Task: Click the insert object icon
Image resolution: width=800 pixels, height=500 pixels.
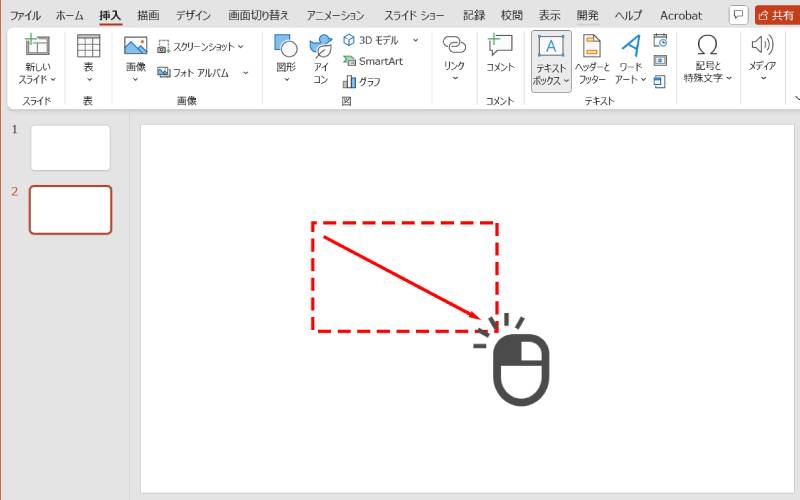Action: tap(660, 82)
